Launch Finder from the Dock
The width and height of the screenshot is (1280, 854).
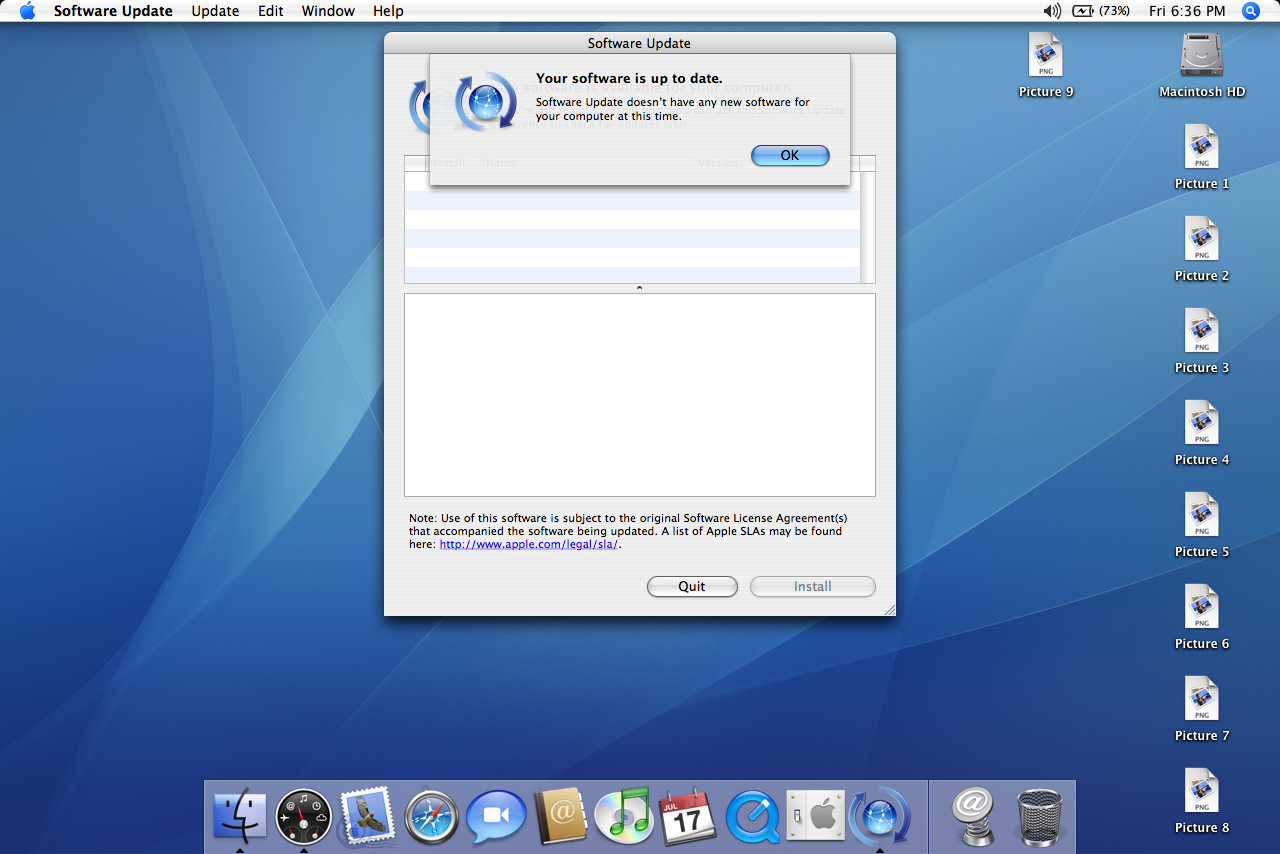(x=240, y=816)
